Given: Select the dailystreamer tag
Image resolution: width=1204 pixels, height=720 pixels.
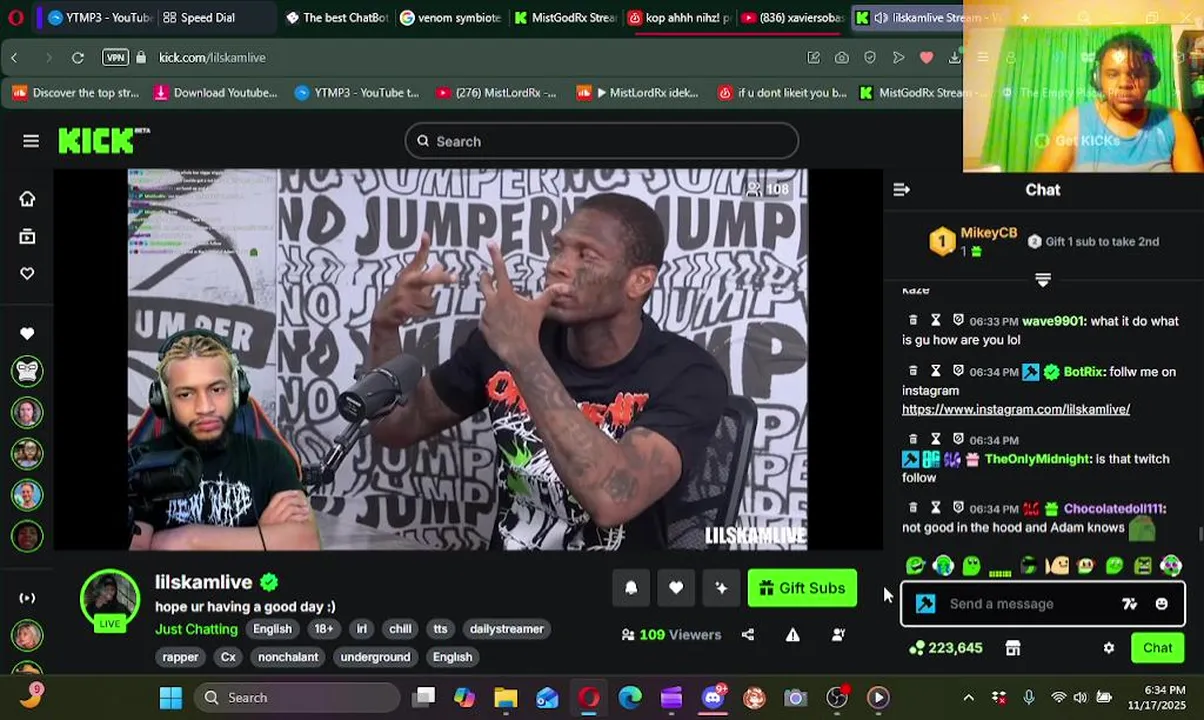Looking at the screenshot, I should 507,629.
